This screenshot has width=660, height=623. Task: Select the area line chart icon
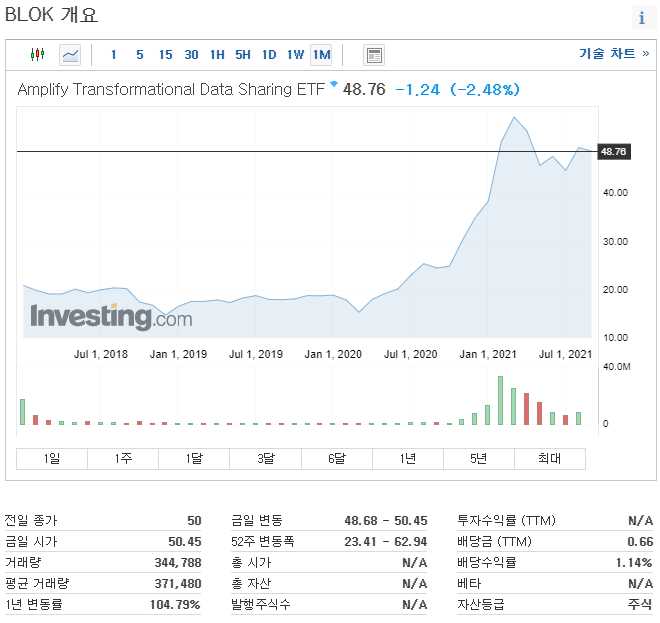[x=70, y=55]
